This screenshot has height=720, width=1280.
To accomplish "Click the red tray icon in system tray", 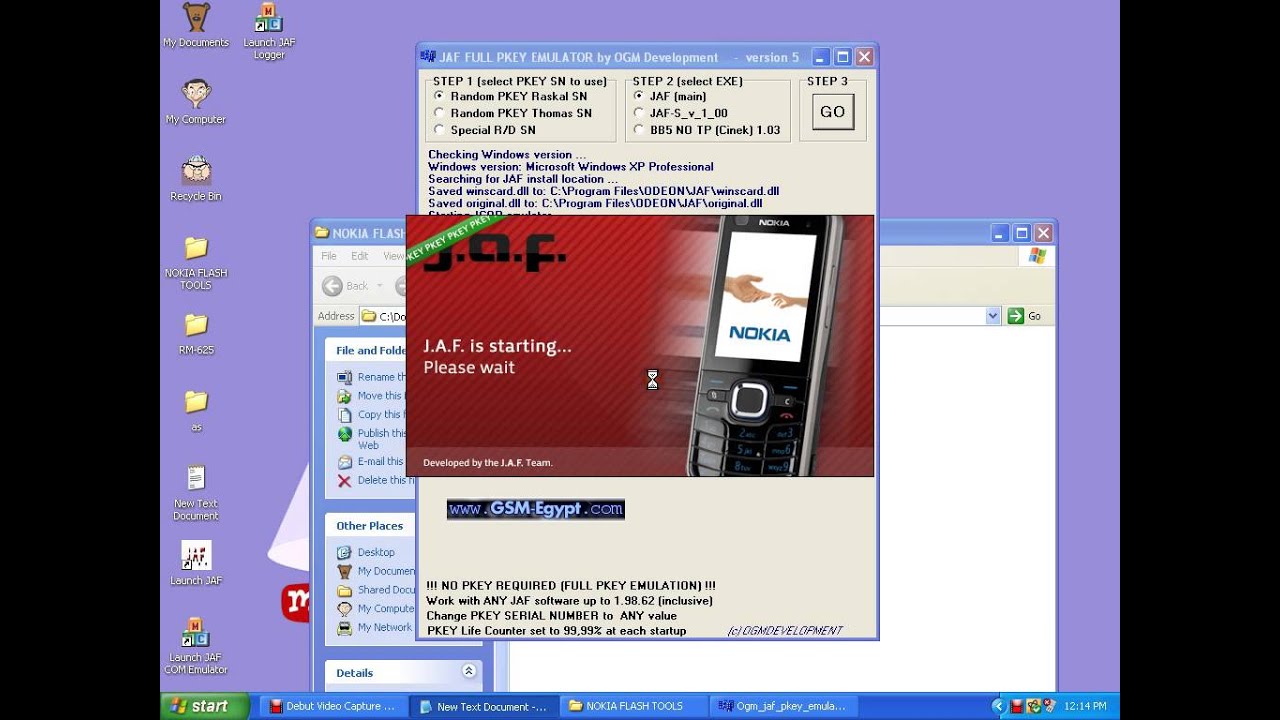I will click(x=1017, y=706).
